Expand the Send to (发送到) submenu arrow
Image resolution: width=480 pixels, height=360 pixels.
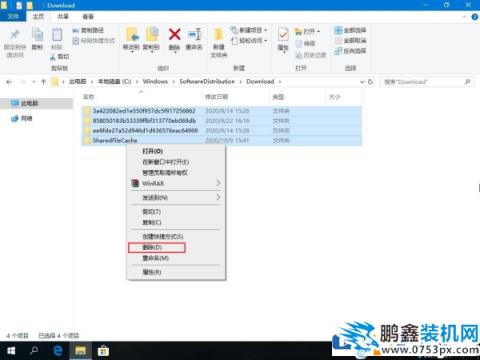point(218,197)
